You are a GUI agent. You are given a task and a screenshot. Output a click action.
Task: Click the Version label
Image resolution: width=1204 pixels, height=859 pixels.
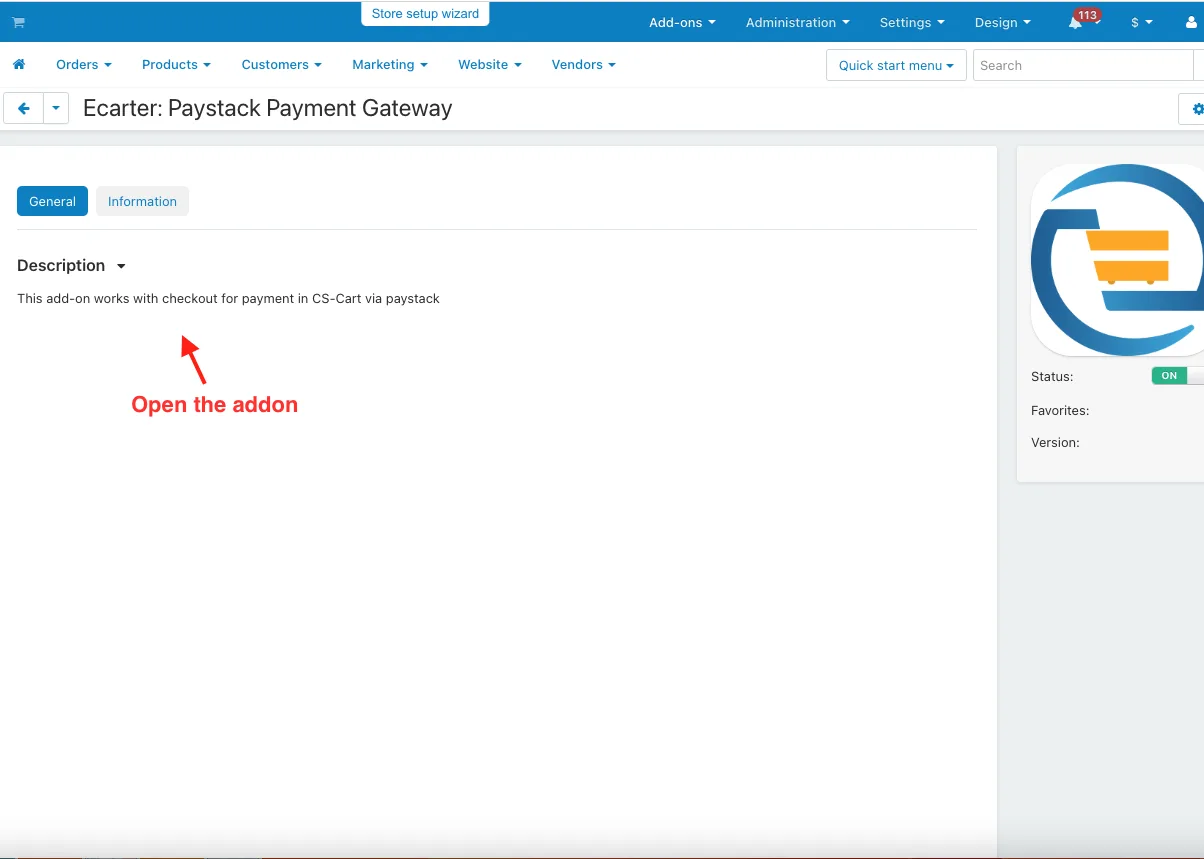(1055, 442)
